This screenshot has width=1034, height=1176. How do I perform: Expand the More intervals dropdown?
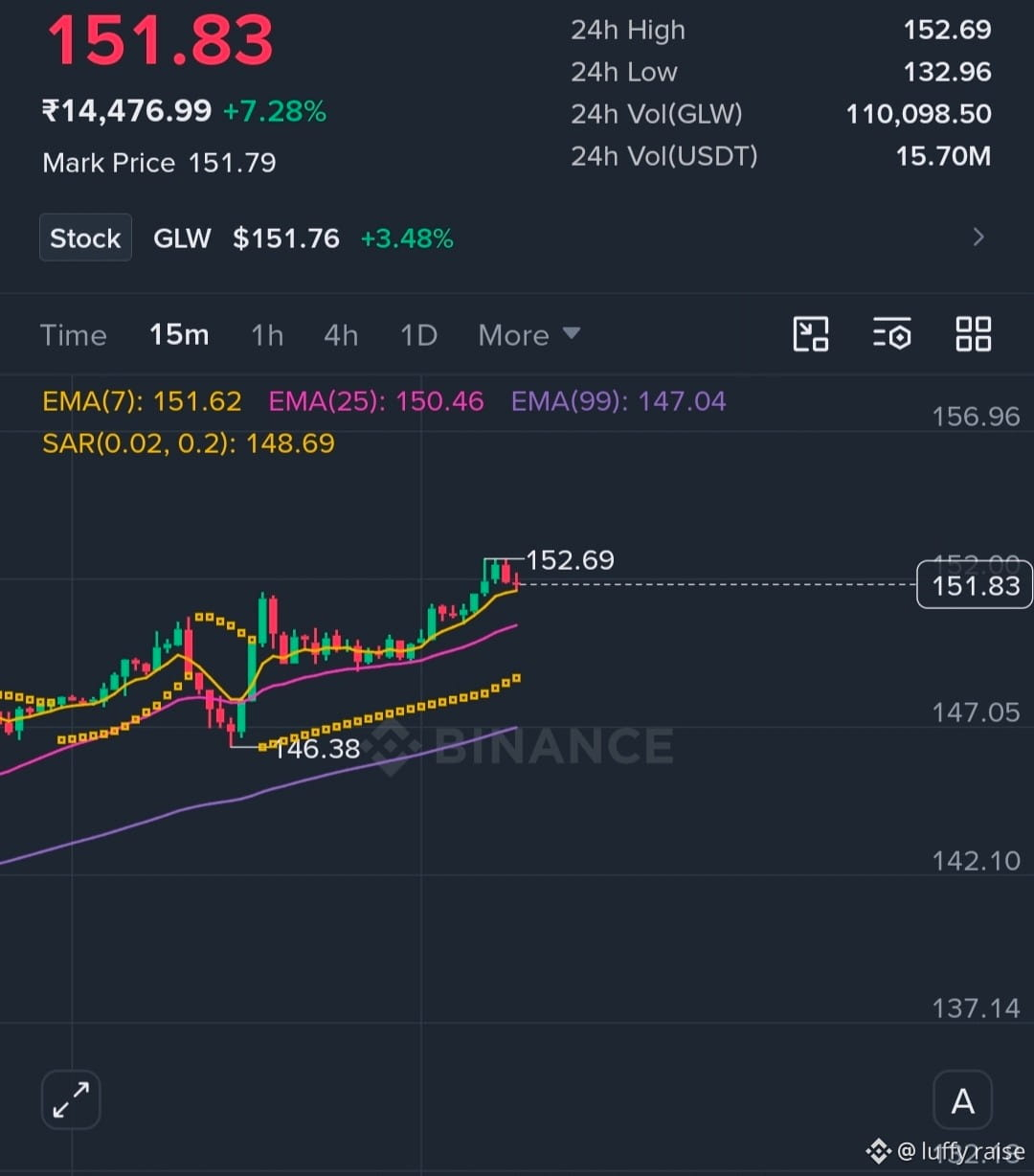[529, 335]
